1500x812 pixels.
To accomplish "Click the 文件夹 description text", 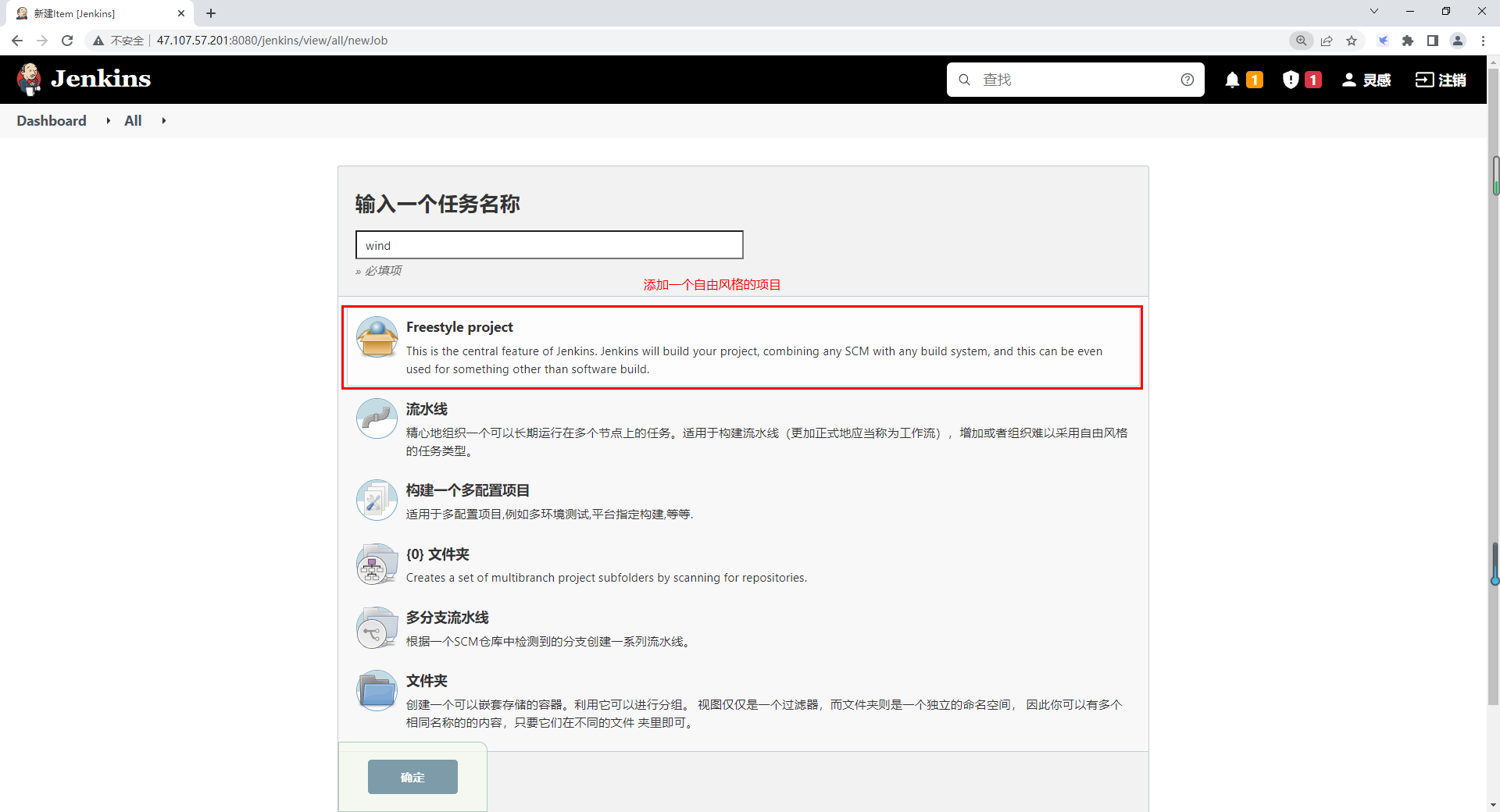I will (x=764, y=714).
